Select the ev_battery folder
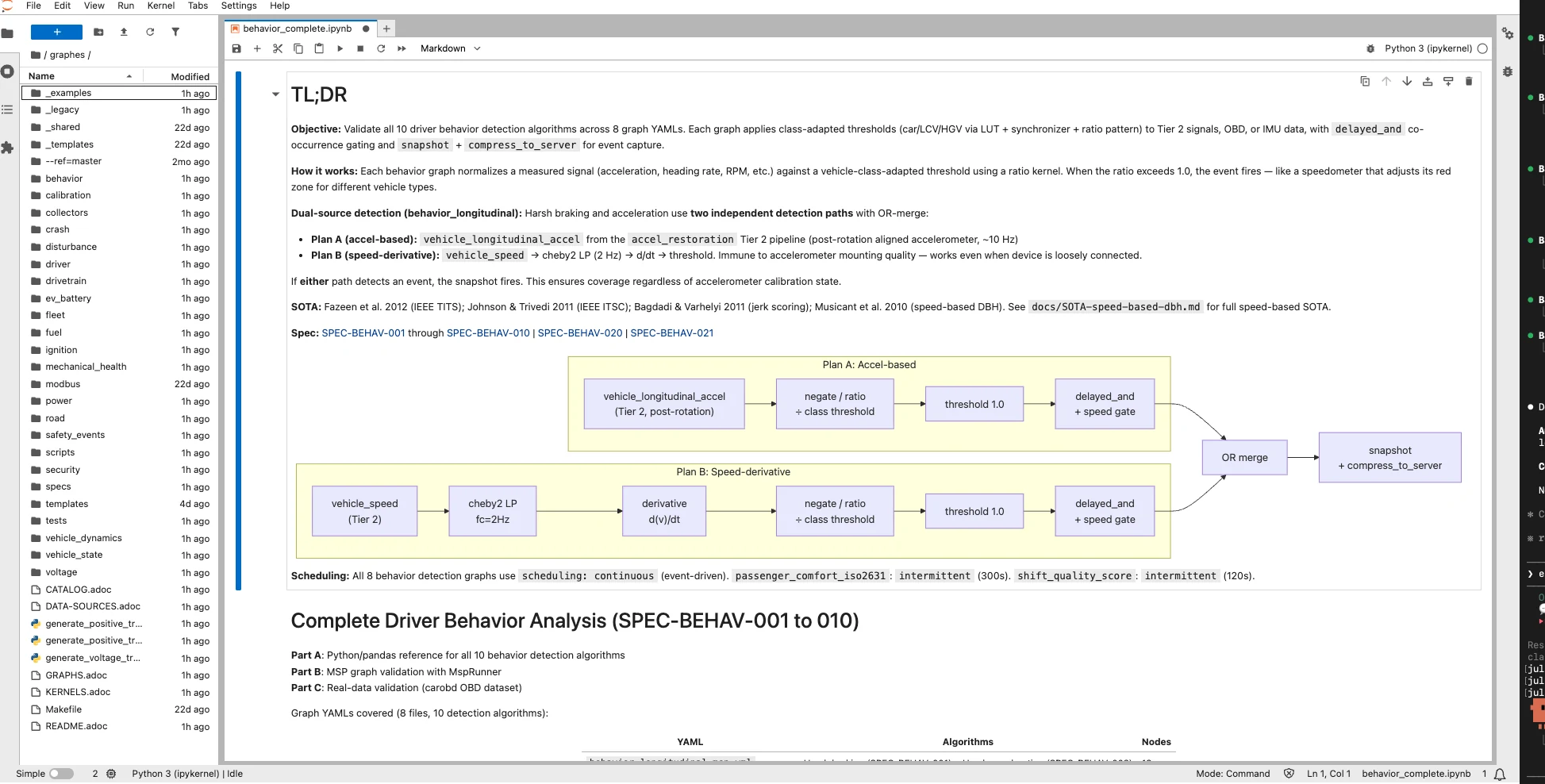The width and height of the screenshot is (1545, 784). [x=119, y=298]
